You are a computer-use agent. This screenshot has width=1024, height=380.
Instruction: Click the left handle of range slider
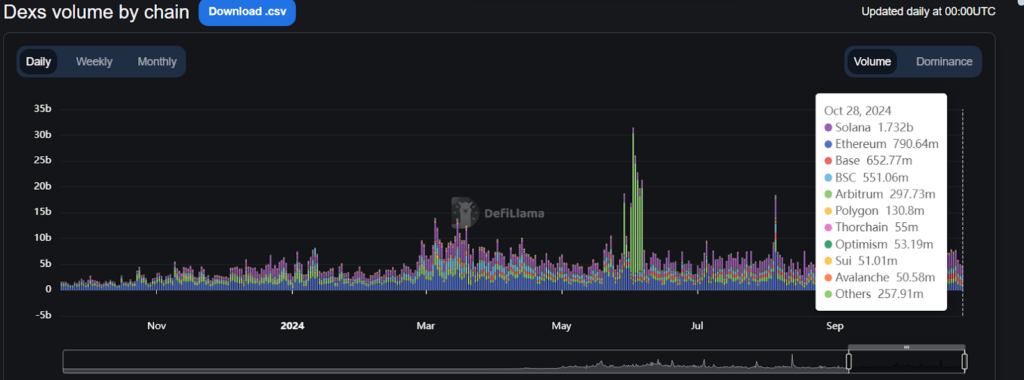click(849, 361)
